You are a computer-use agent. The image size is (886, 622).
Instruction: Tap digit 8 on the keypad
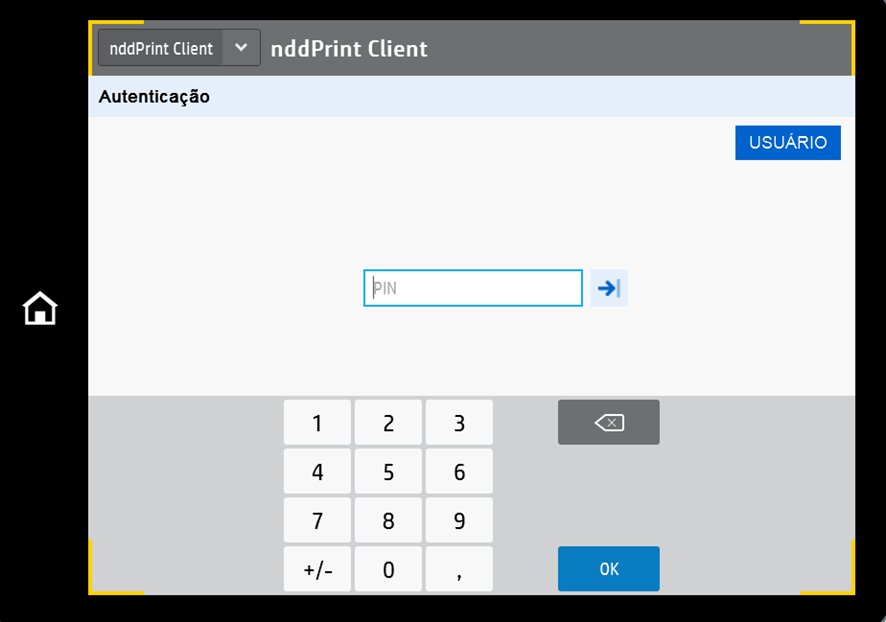click(x=388, y=520)
